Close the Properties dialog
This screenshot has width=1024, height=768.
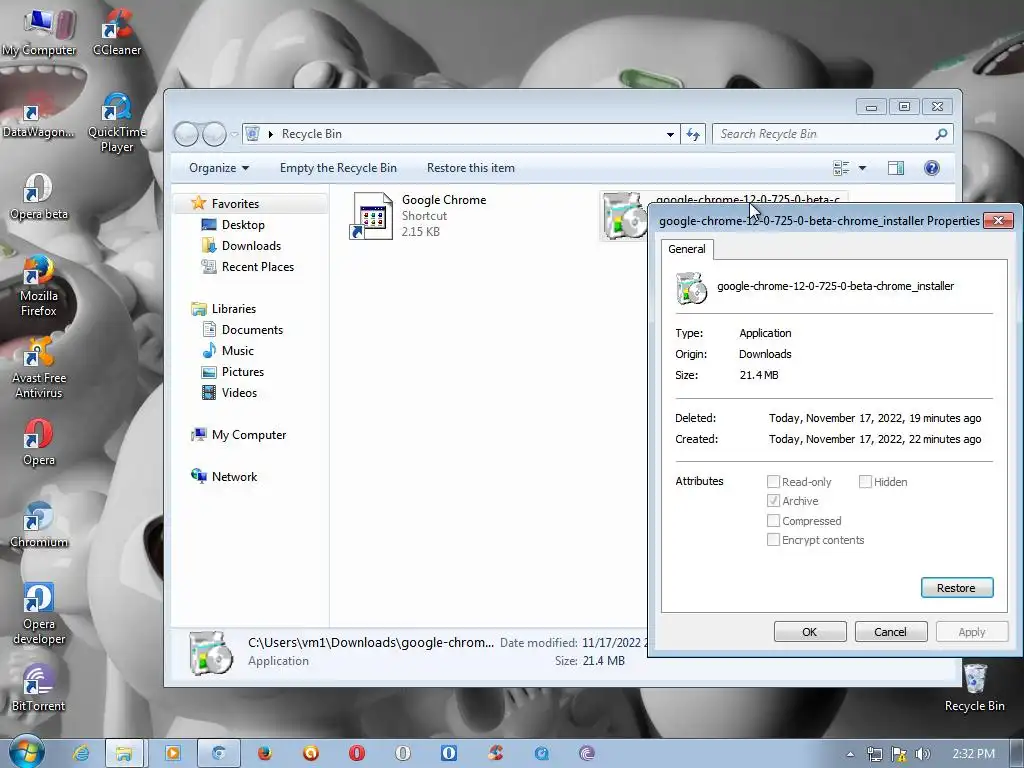tap(998, 221)
